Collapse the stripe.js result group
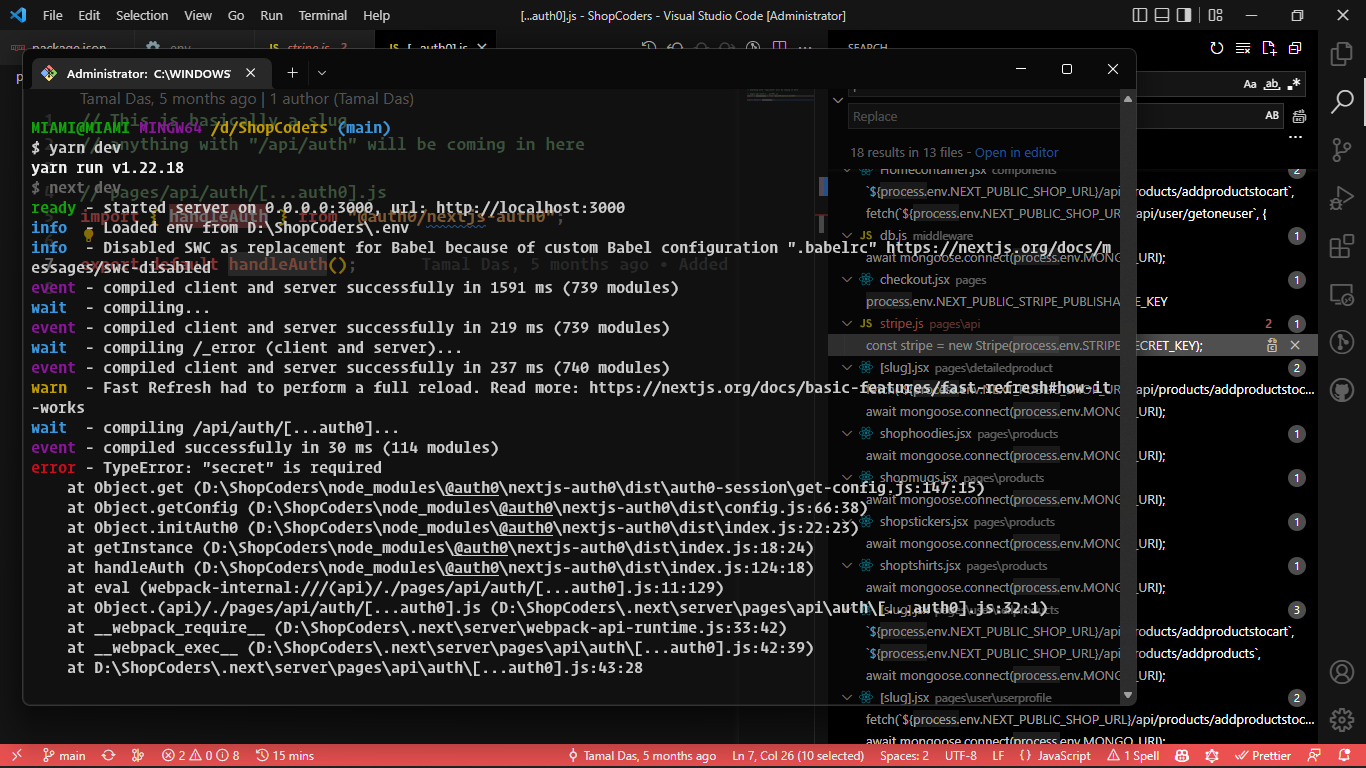This screenshot has height=768, width=1366. [x=847, y=324]
